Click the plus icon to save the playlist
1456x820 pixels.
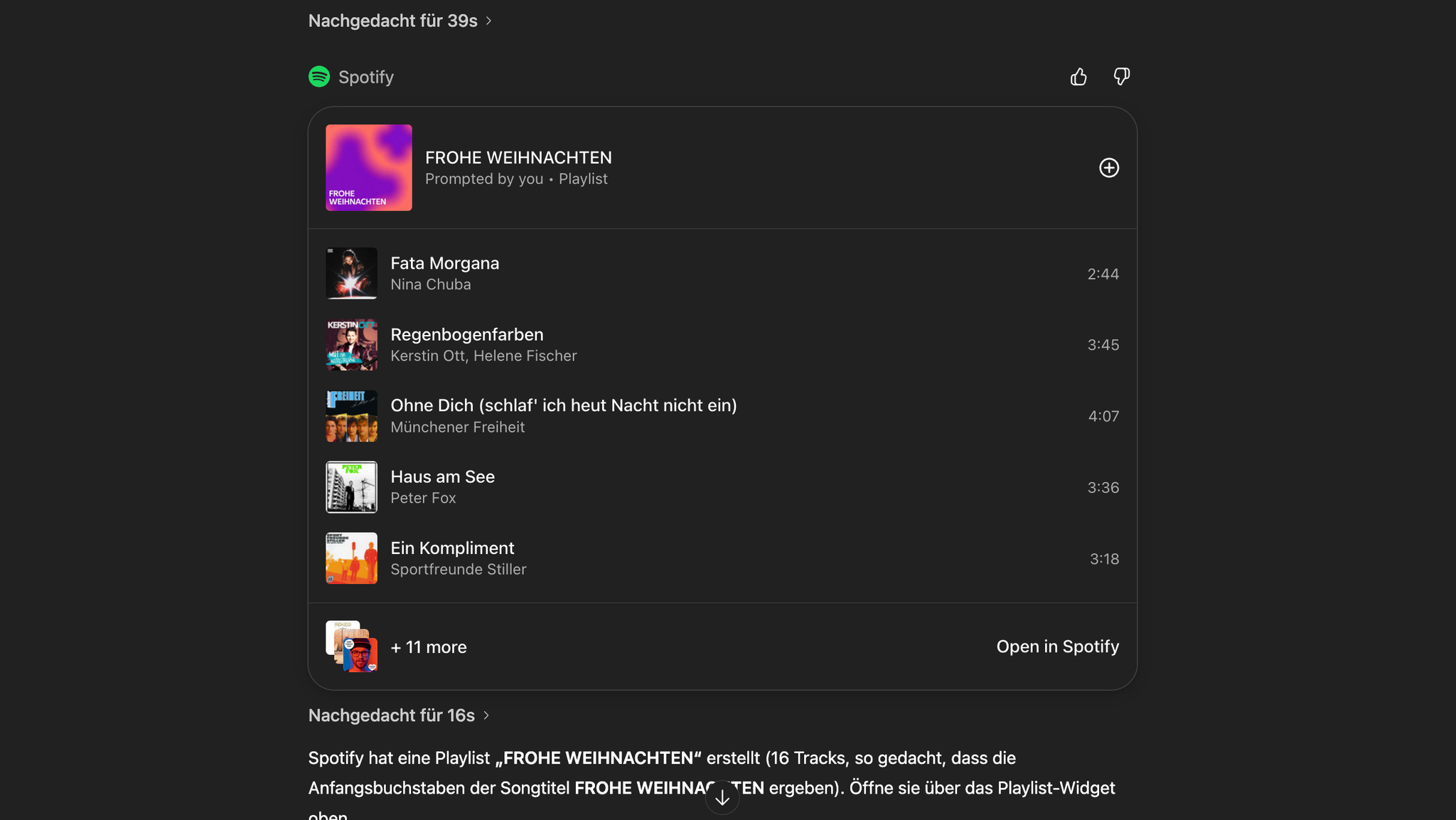(1108, 168)
